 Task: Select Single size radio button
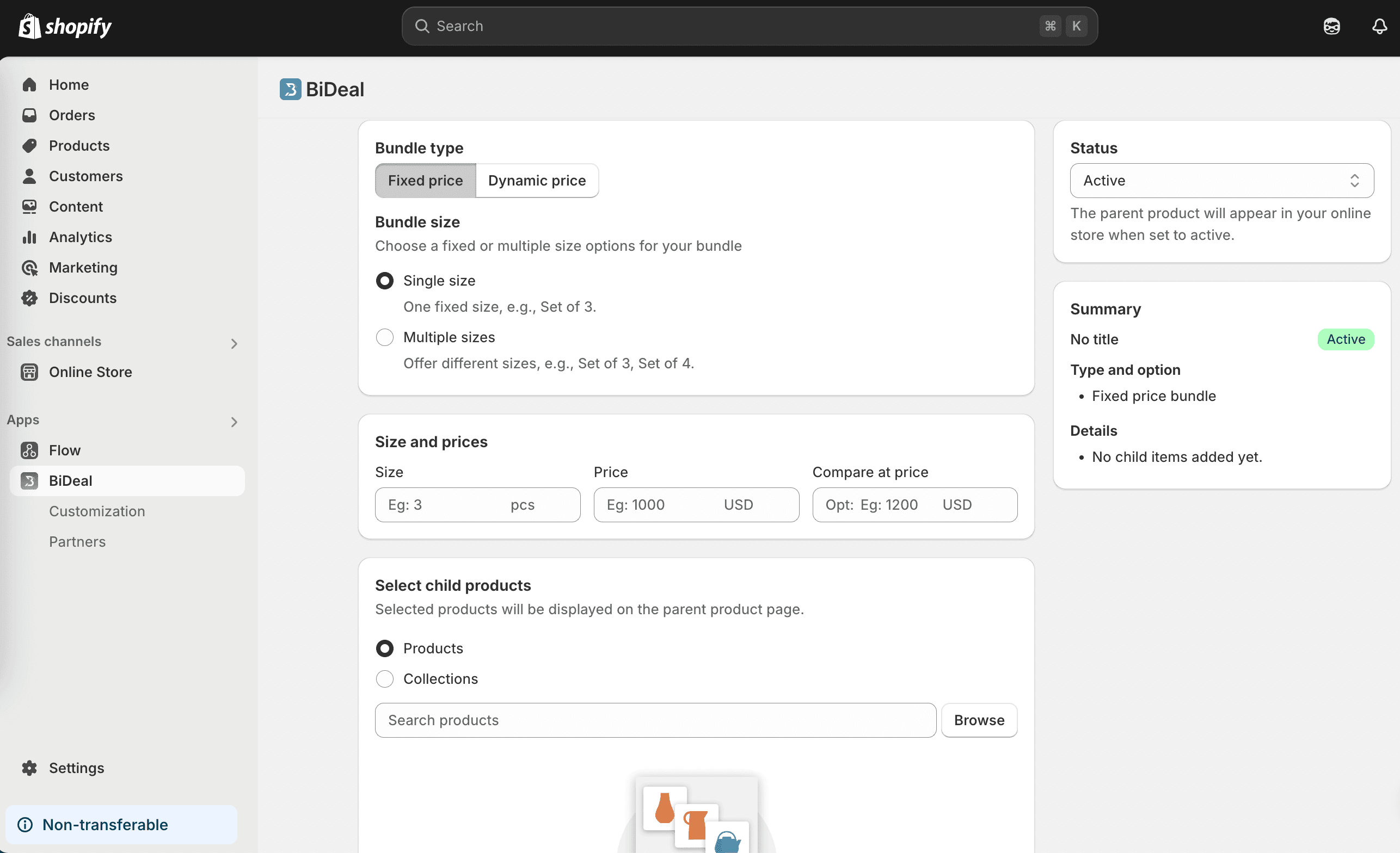[385, 281]
